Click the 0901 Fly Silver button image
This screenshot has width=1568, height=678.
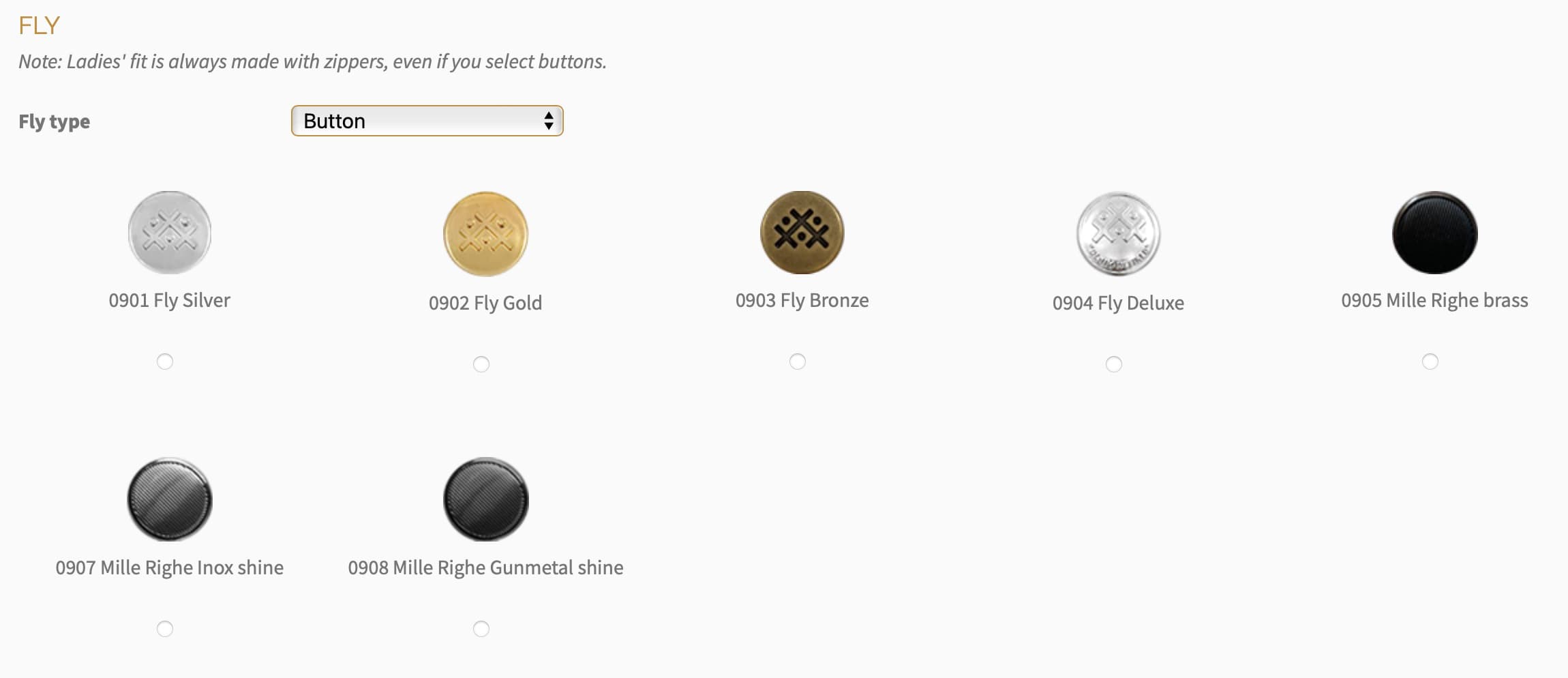click(170, 233)
